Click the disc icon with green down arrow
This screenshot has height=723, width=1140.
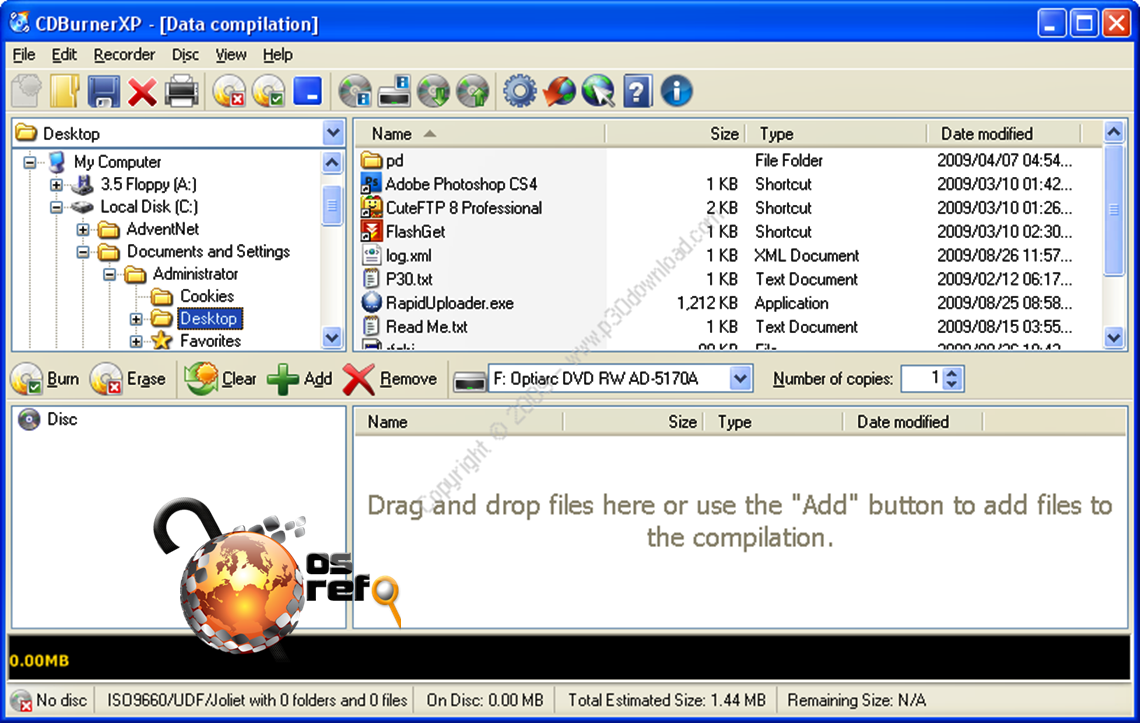(434, 92)
